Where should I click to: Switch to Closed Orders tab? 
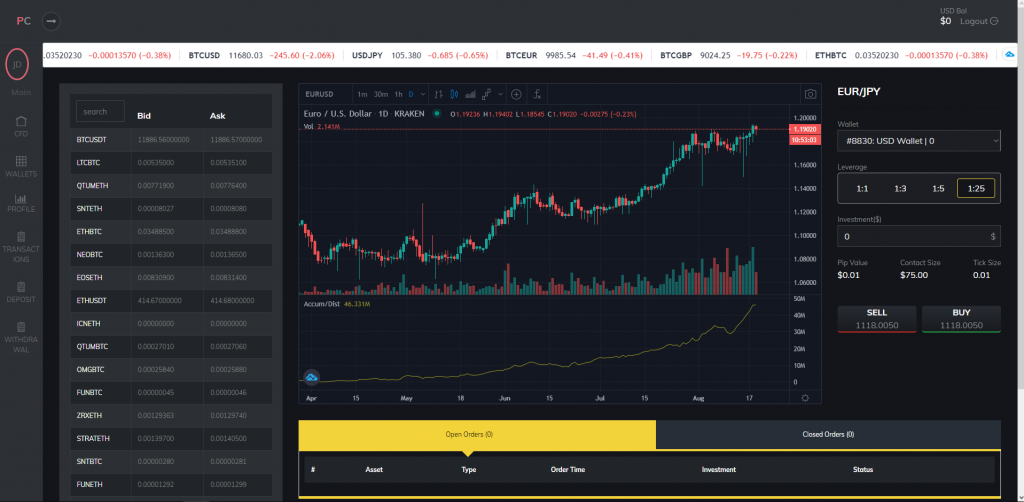828,435
